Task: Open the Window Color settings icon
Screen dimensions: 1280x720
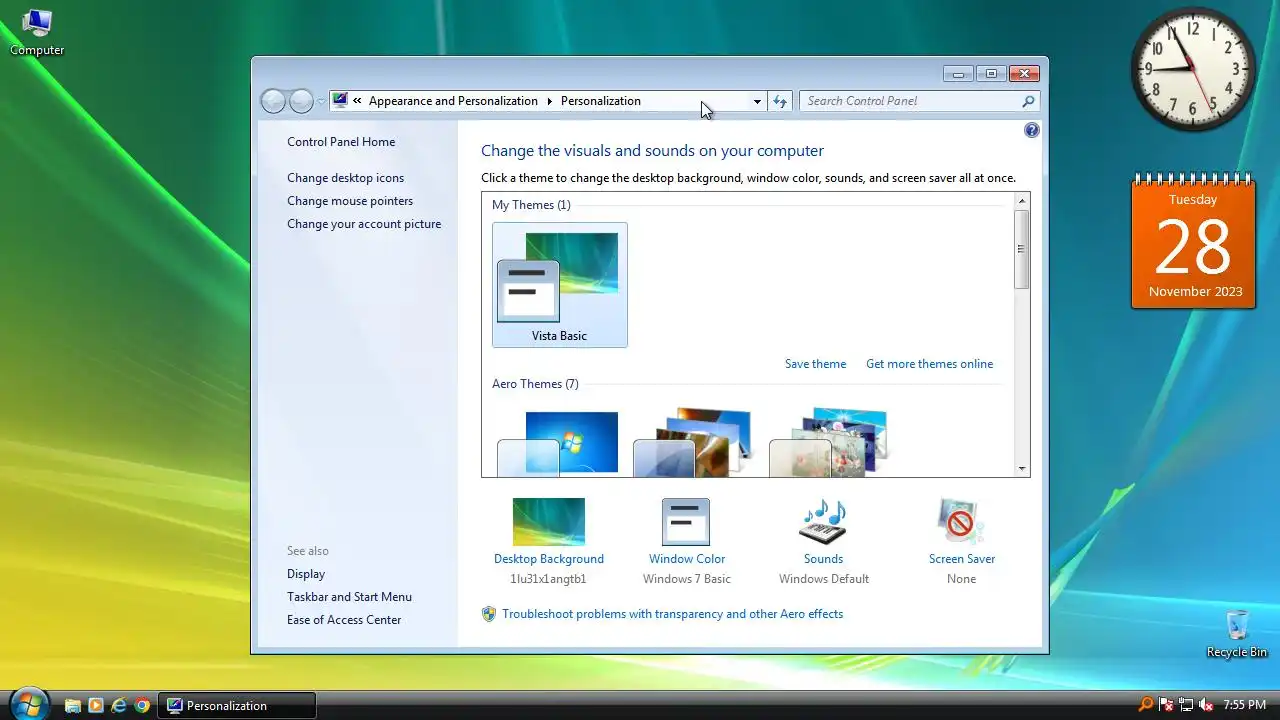Action: (x=686, y=522)
